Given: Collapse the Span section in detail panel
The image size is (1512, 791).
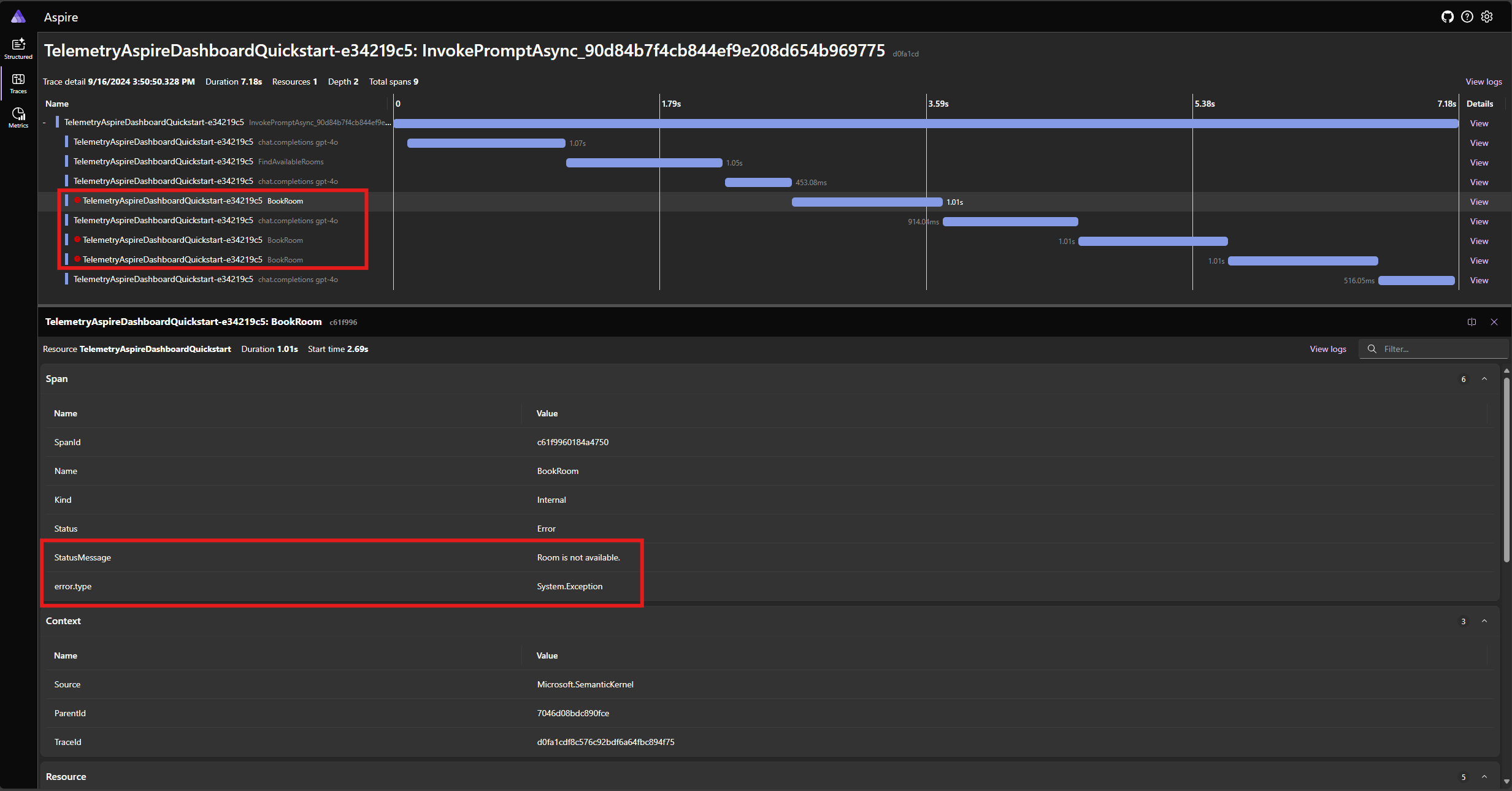Looking at the screenshot, I should (1484, 379).
